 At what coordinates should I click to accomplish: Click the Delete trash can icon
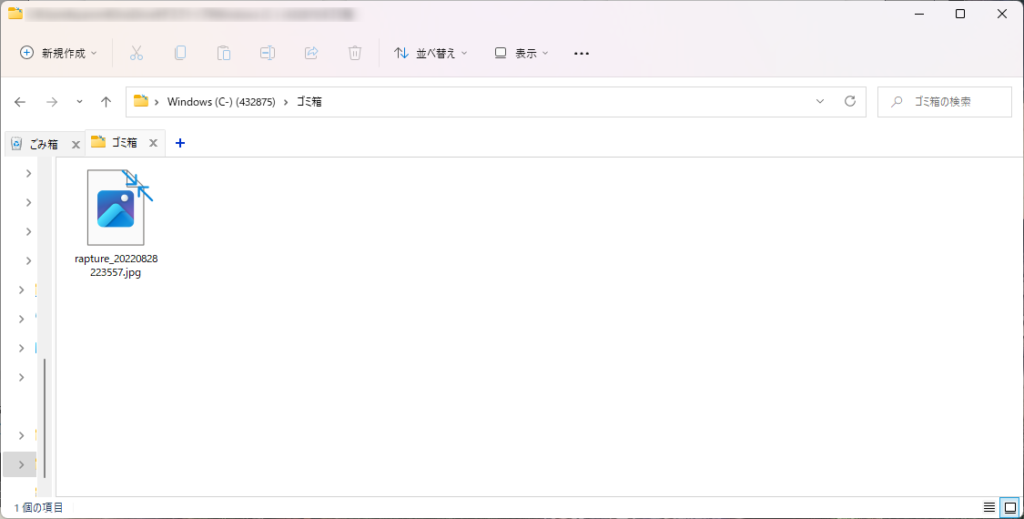355,53
